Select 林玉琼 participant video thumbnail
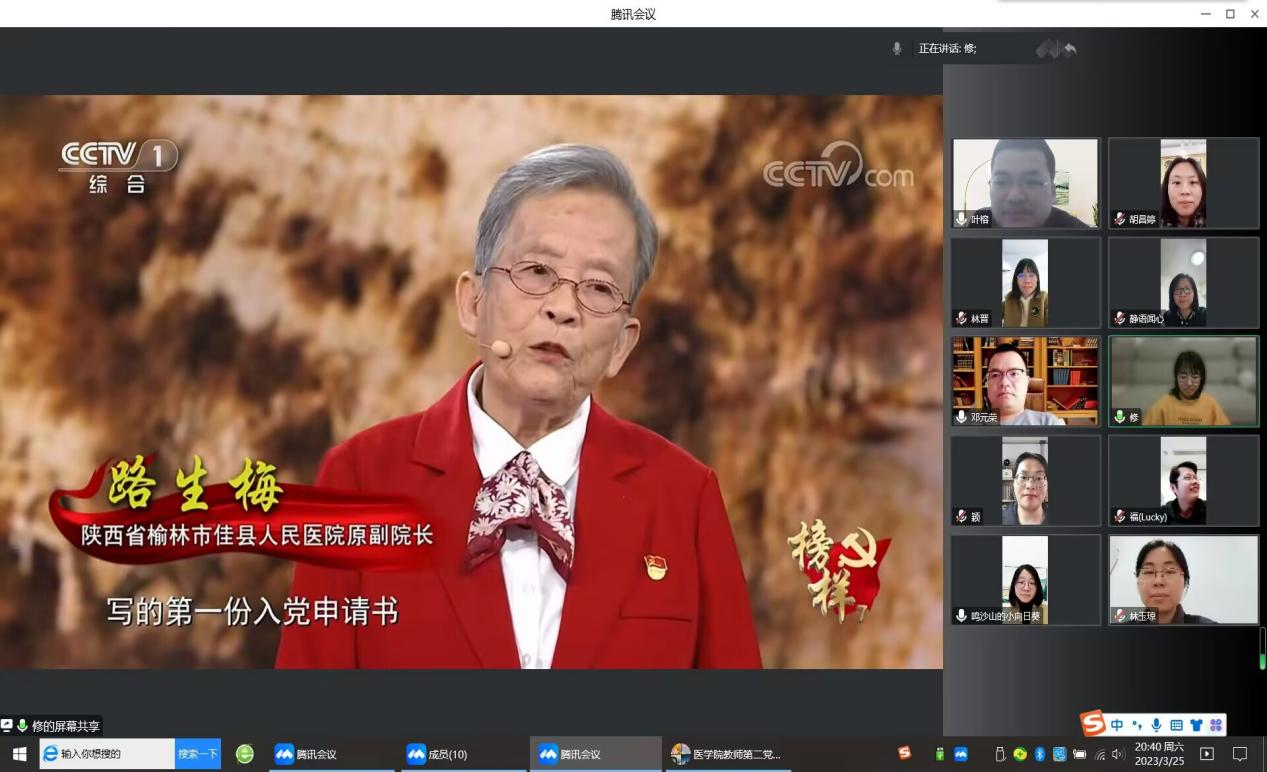1267x772 pixels. pos(1183,579)
